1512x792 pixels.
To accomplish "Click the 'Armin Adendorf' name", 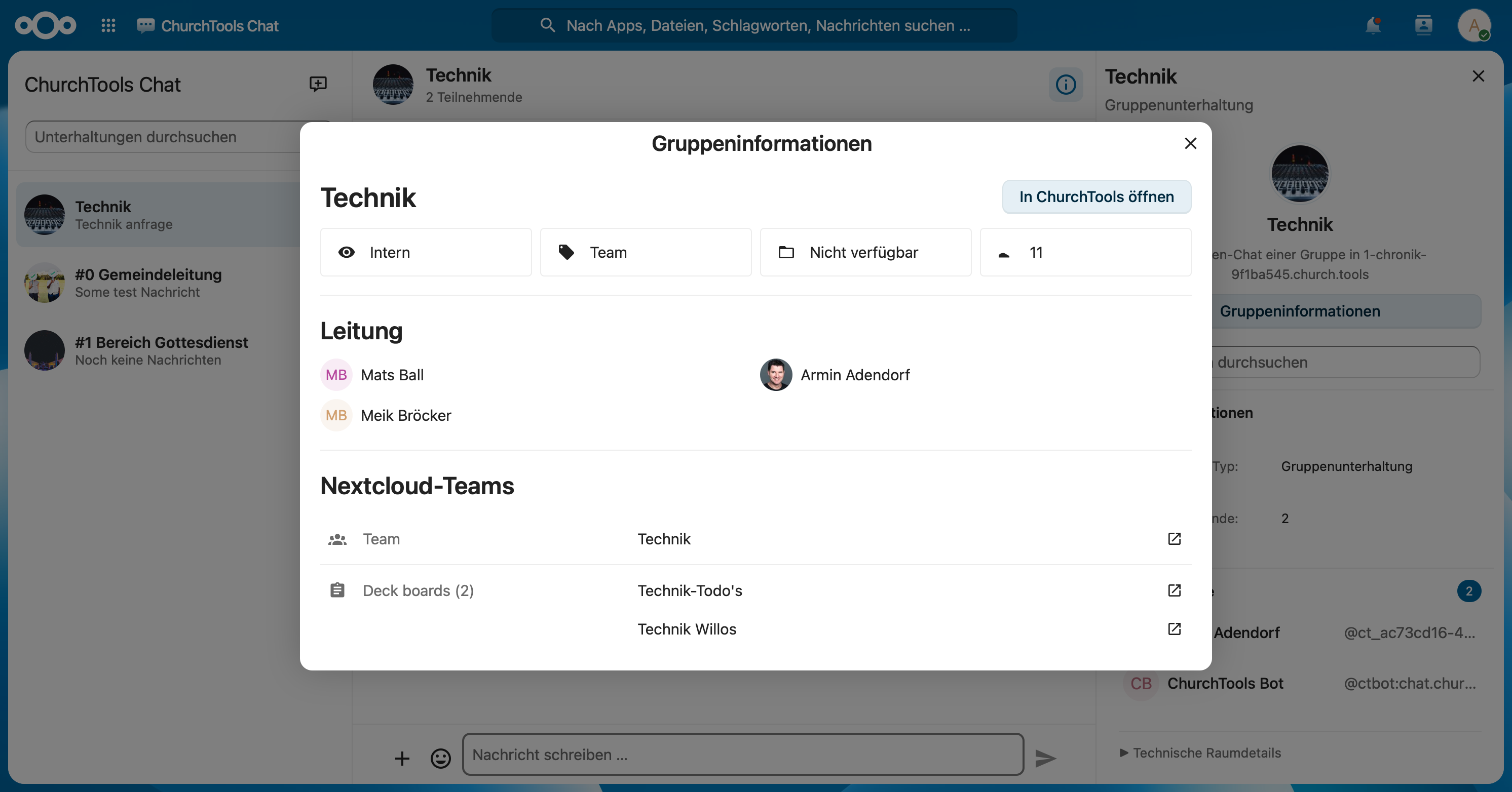I will (x=855, y=375).
